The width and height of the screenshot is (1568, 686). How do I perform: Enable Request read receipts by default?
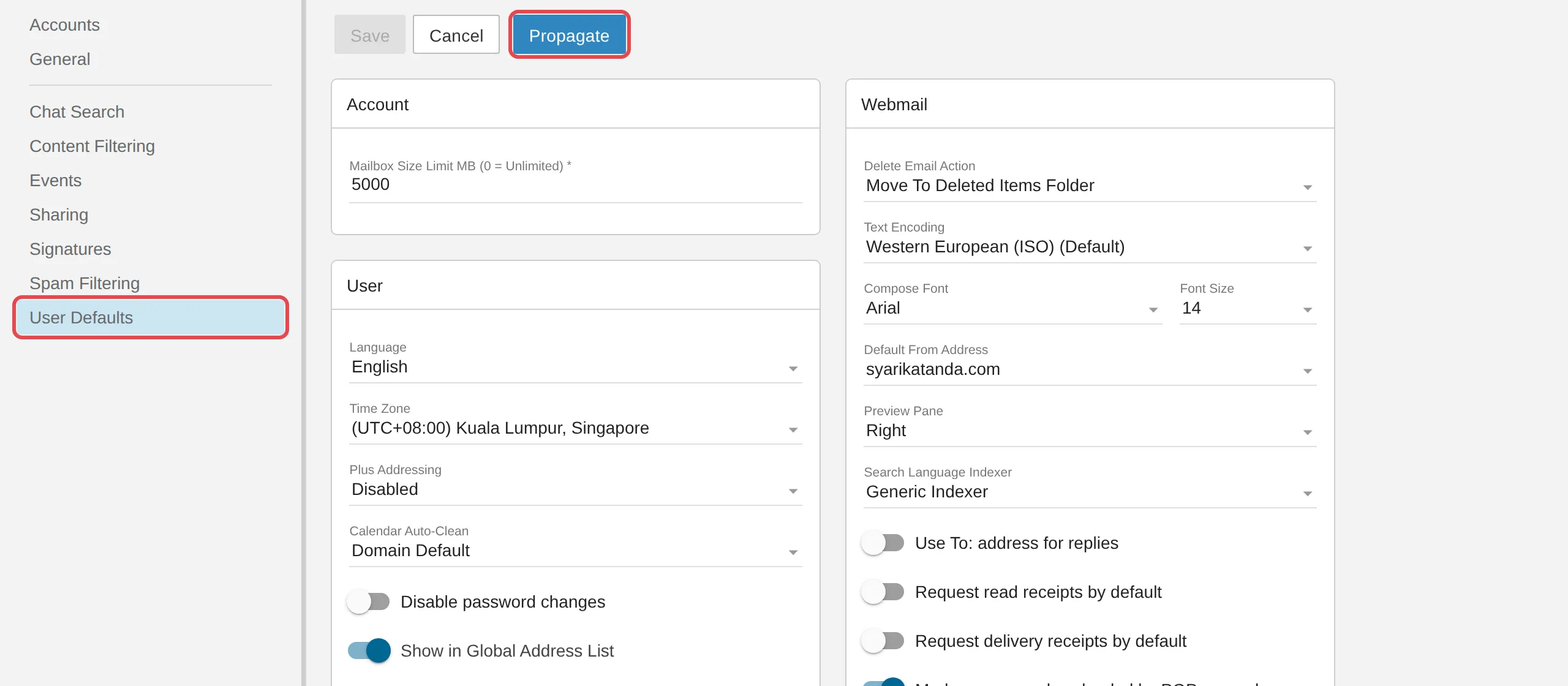coord(883,592)
